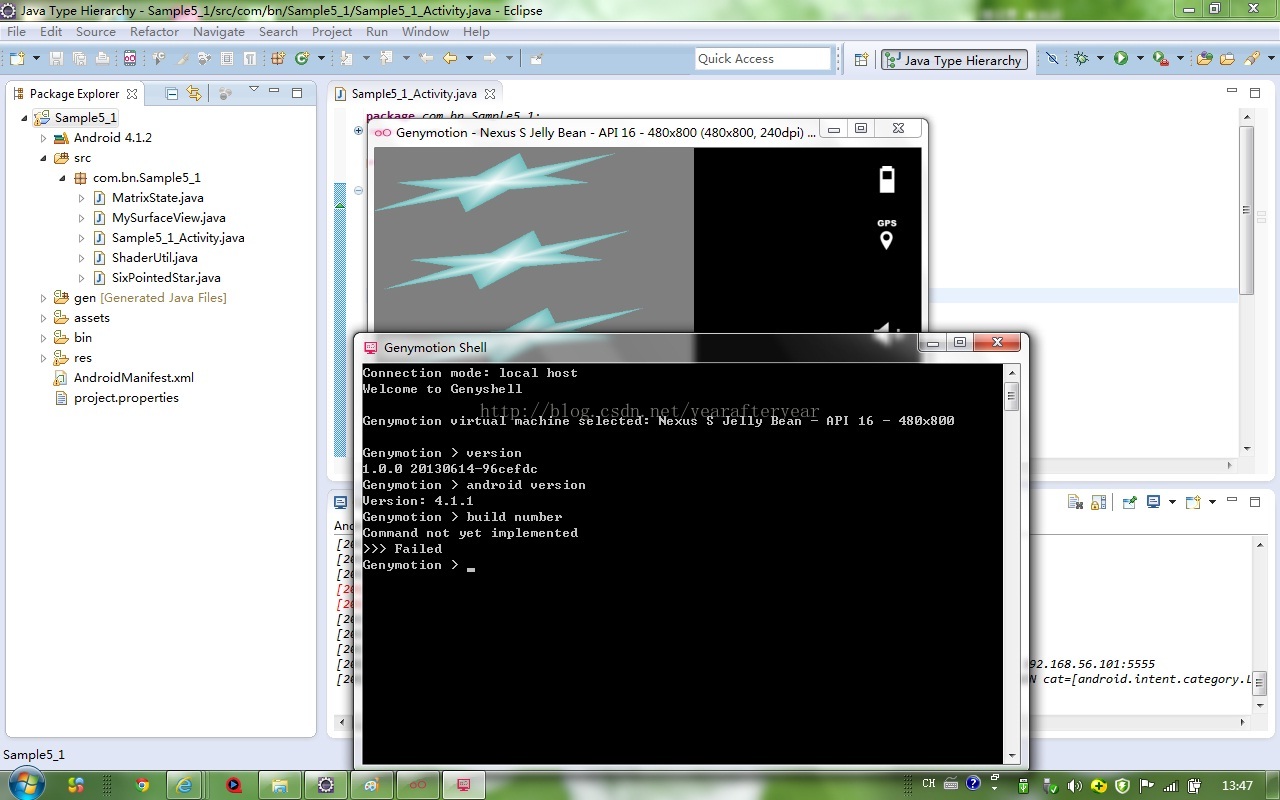Viewport: 1280px width, 800px height.
Task: Click the Genymotion battery icon
Action: [886, 179]
